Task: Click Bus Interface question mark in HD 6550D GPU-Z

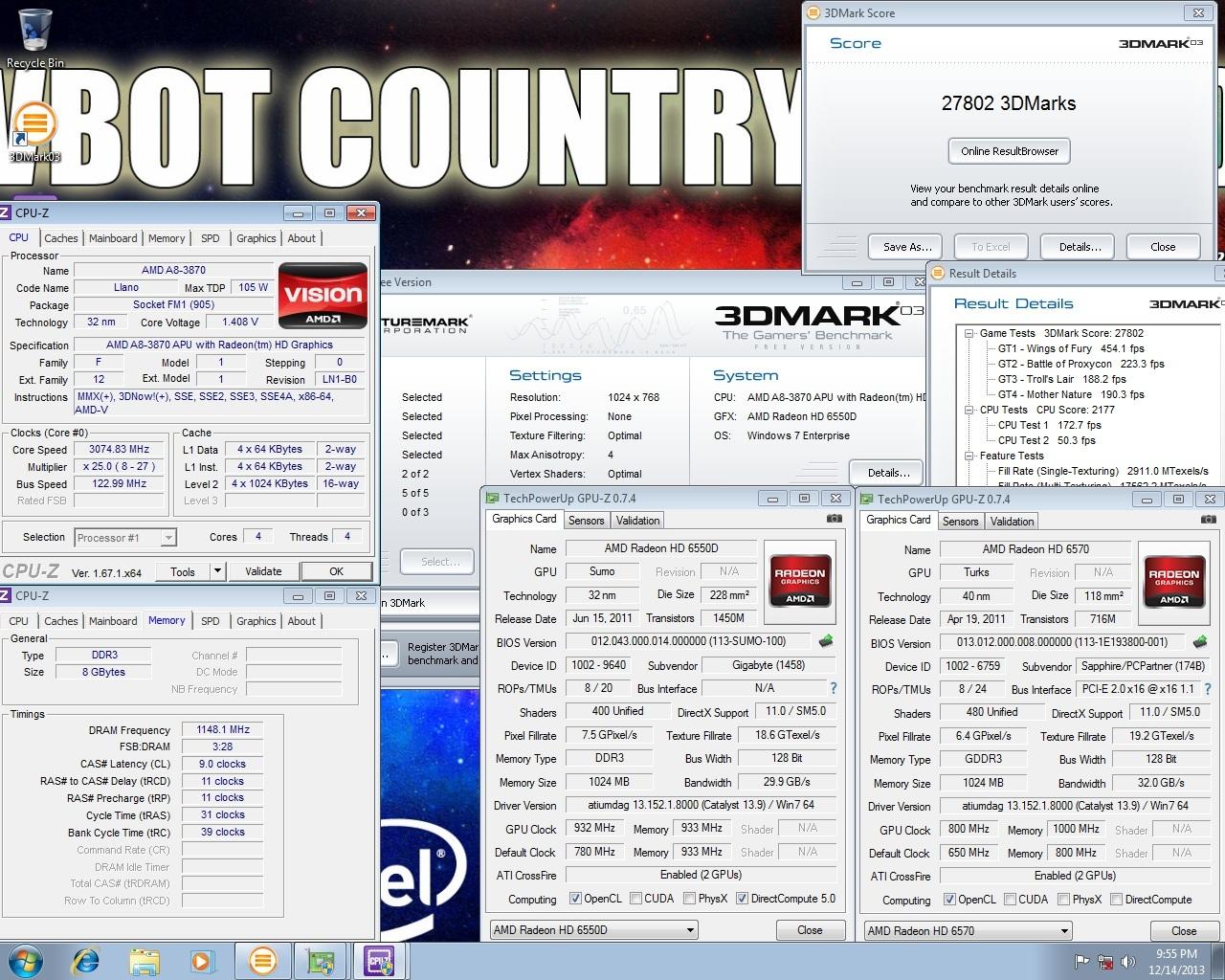Action: point(833,688)
